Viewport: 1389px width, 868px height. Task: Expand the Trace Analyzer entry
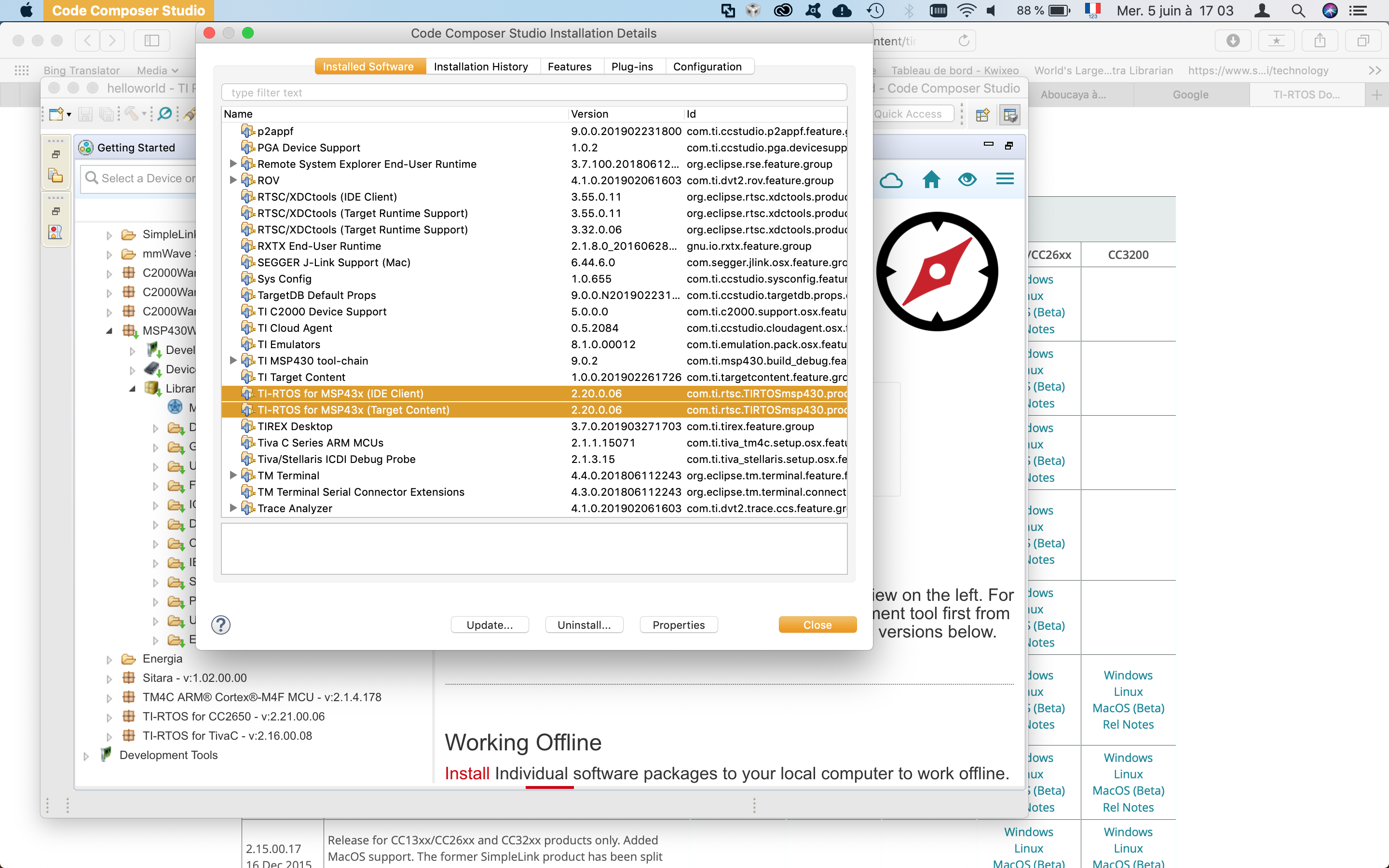point(233,508)
